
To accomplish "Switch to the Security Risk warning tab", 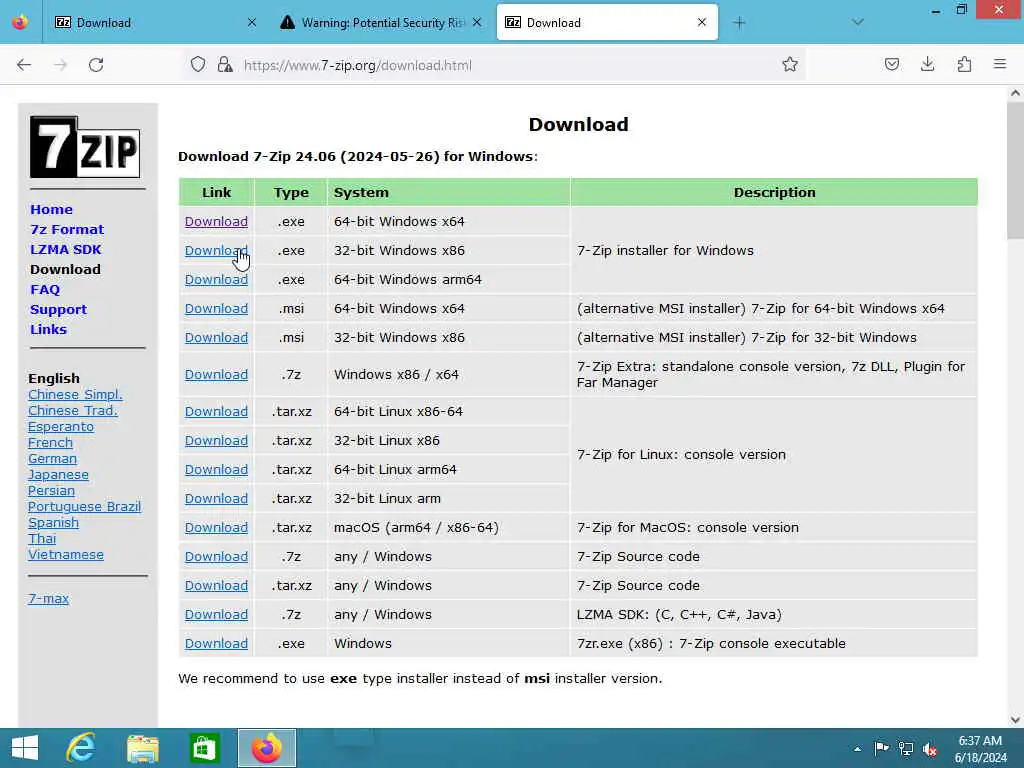I will pyautogui.click(x=381, y=22).
